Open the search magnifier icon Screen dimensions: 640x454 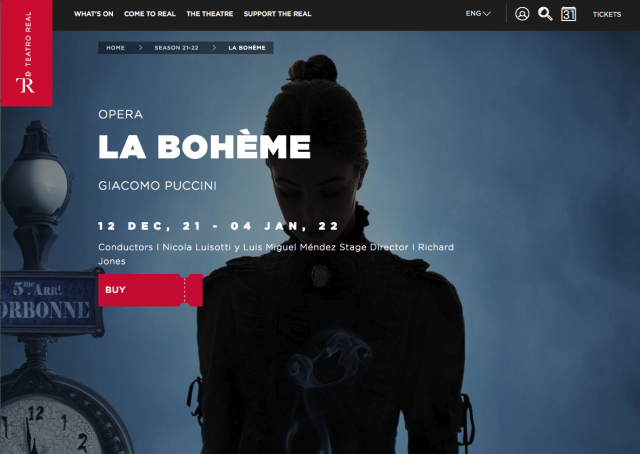pos(545,14)
